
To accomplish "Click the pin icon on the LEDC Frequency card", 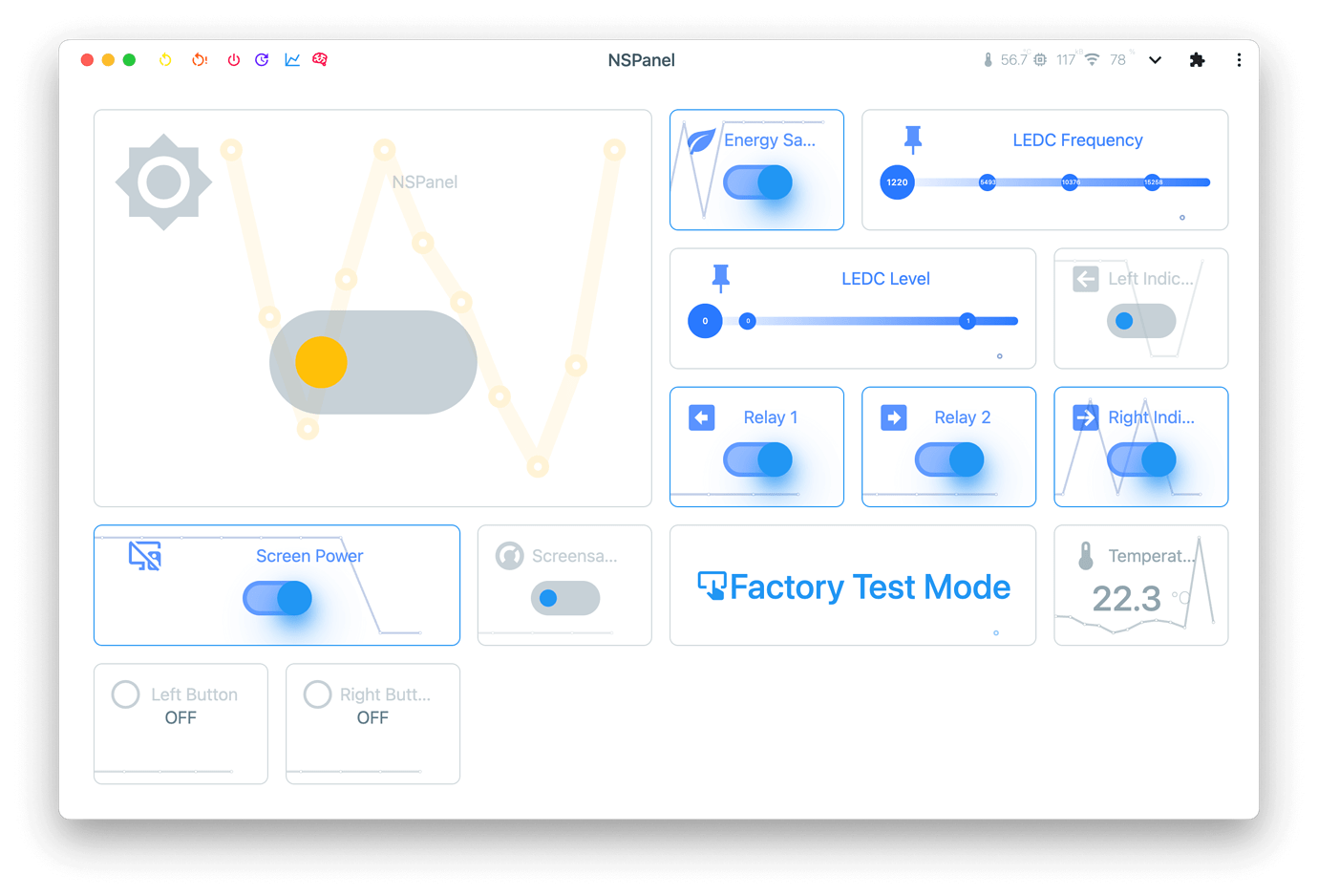I will (x=912, y=139).
